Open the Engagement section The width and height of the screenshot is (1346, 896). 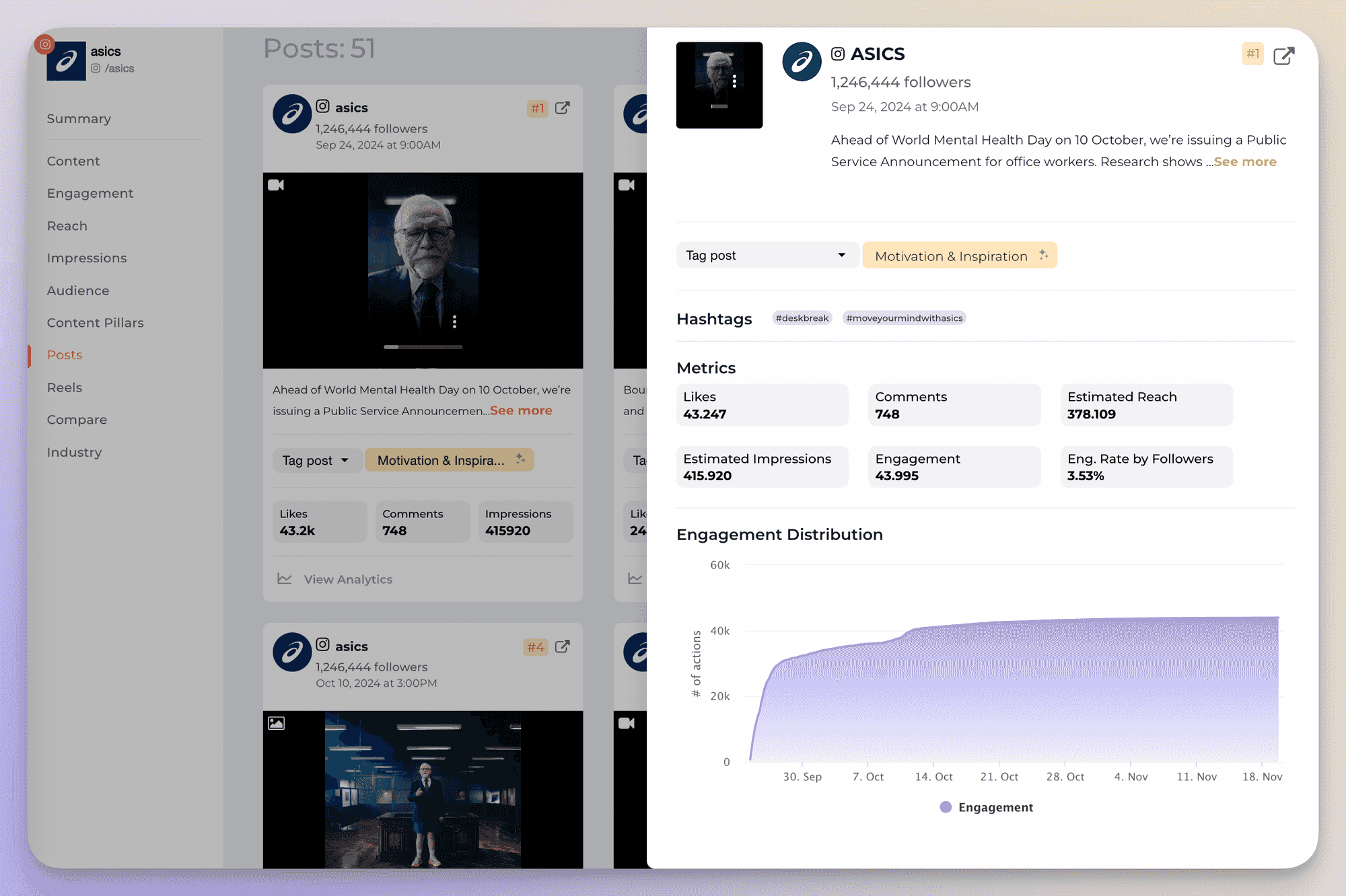90,193
